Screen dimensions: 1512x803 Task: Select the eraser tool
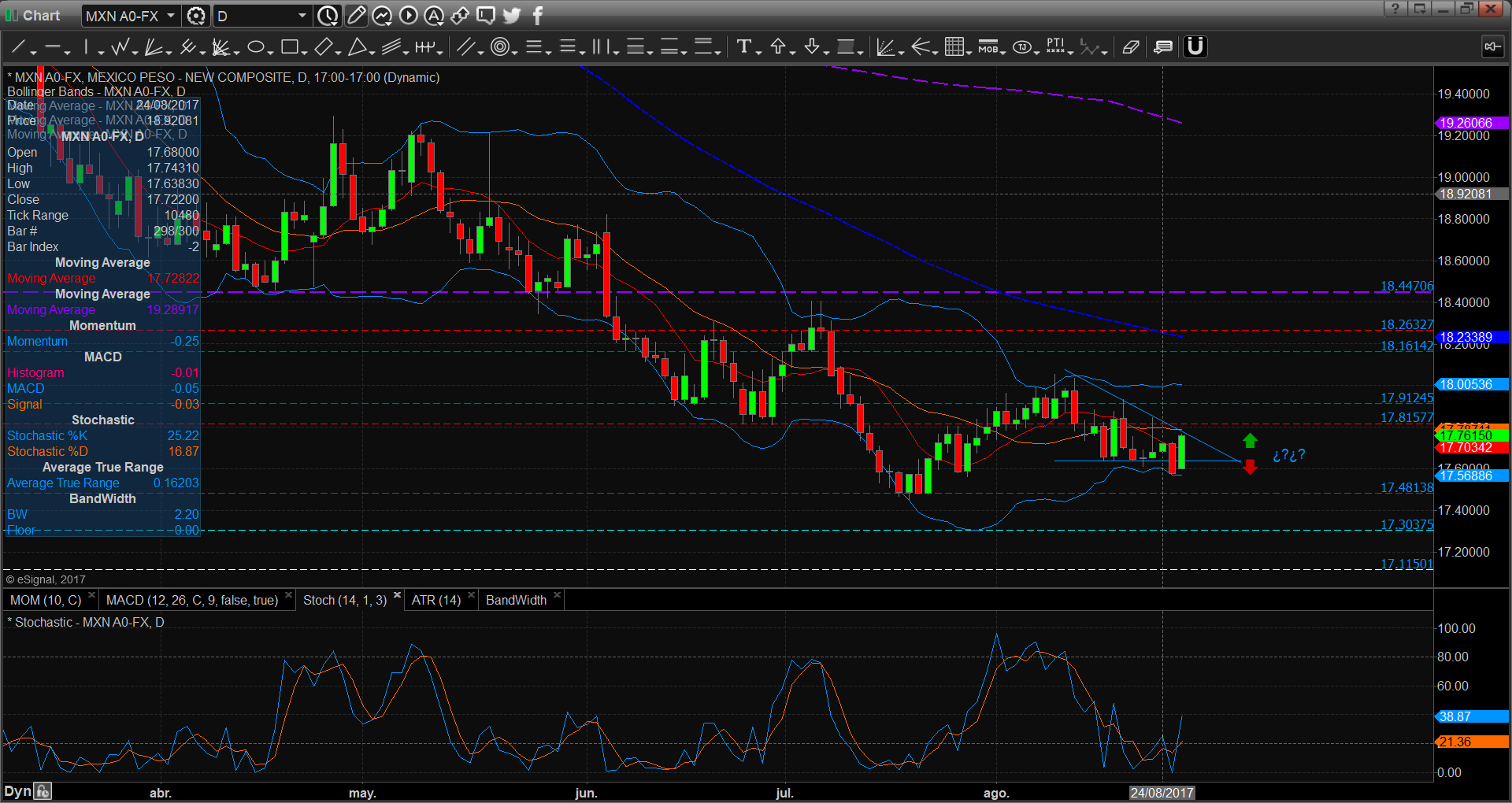point(1131,47)
